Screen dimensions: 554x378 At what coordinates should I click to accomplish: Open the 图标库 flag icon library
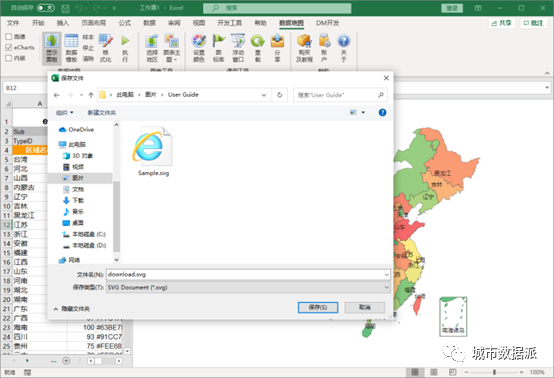(219, 48)
